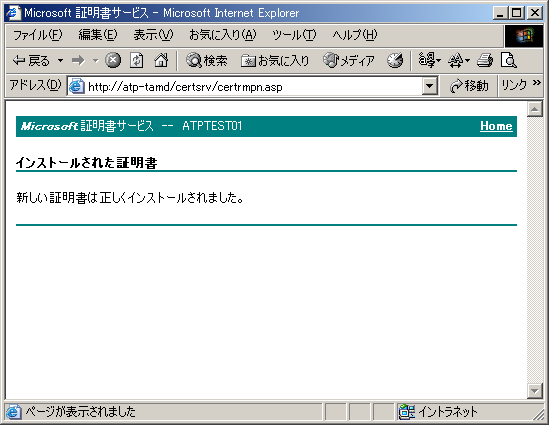549x425 pixels.
Task: Open the Help (ヘルプ) menu
Action: (355, 35)
